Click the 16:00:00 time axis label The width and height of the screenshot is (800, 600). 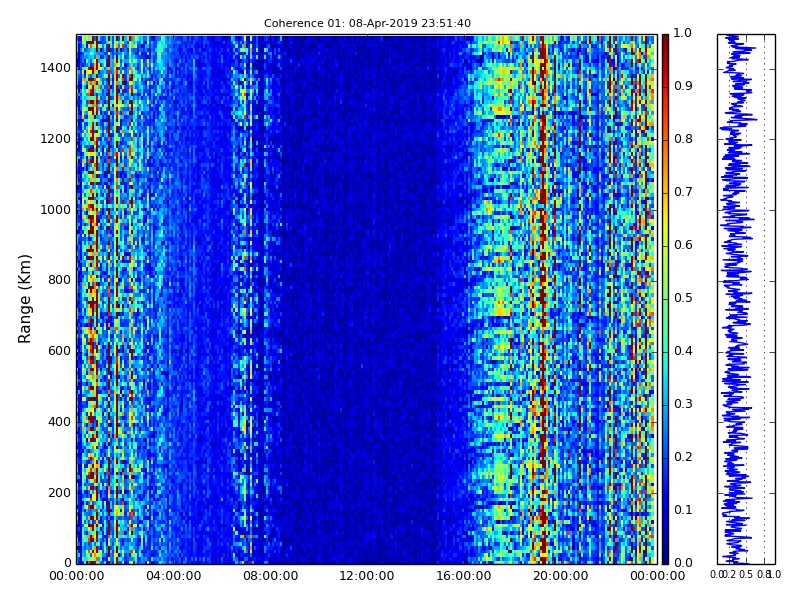(464, 576)
